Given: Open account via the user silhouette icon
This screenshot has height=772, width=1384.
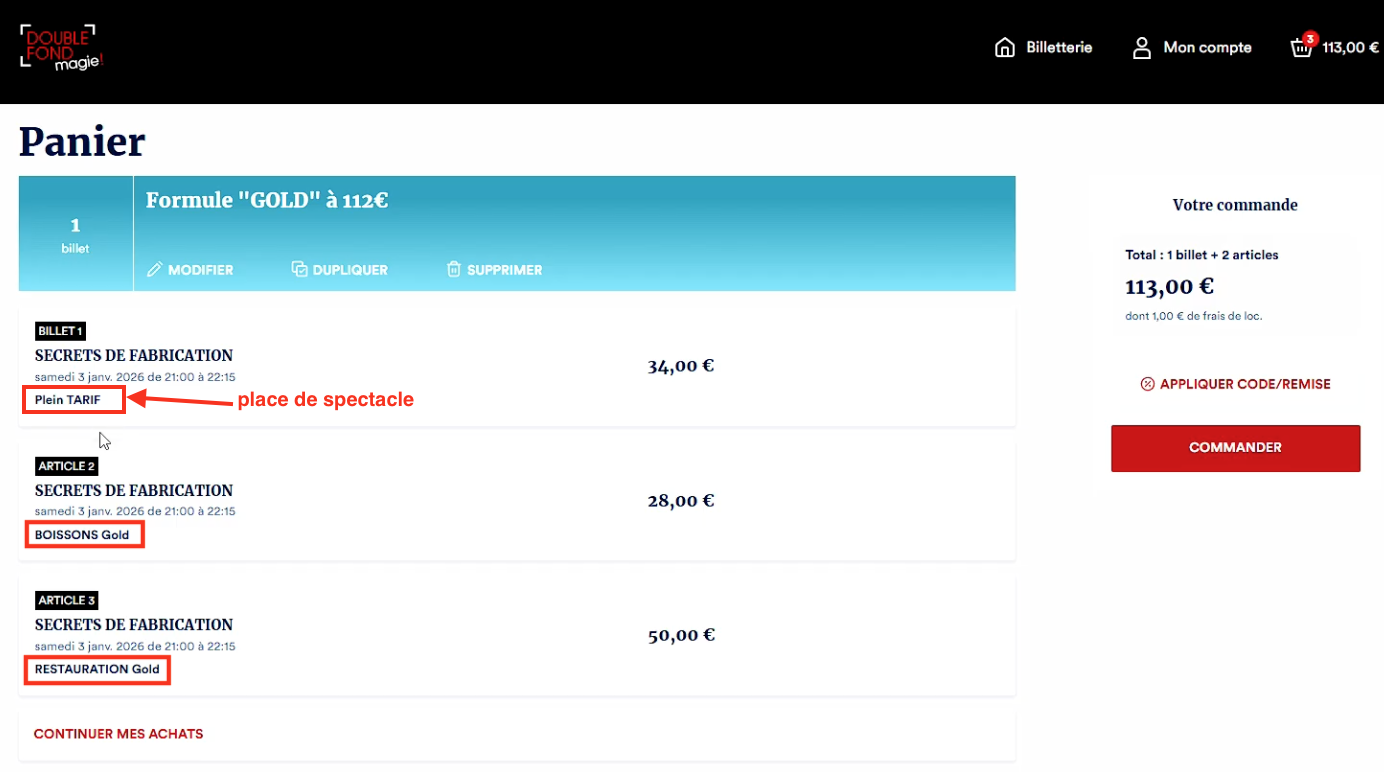Looking at the screenshot, I should point(1141,48).
